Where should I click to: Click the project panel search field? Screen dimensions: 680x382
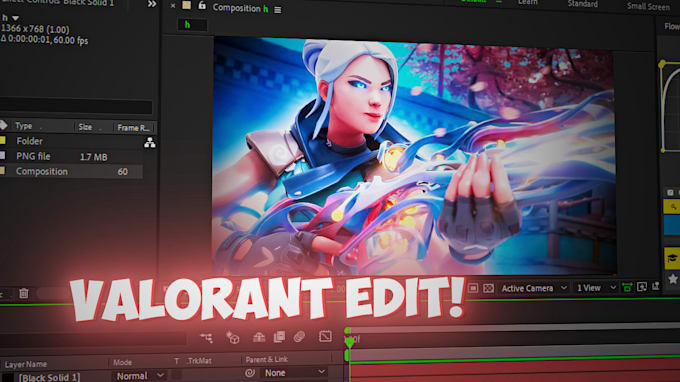(76, 107)
